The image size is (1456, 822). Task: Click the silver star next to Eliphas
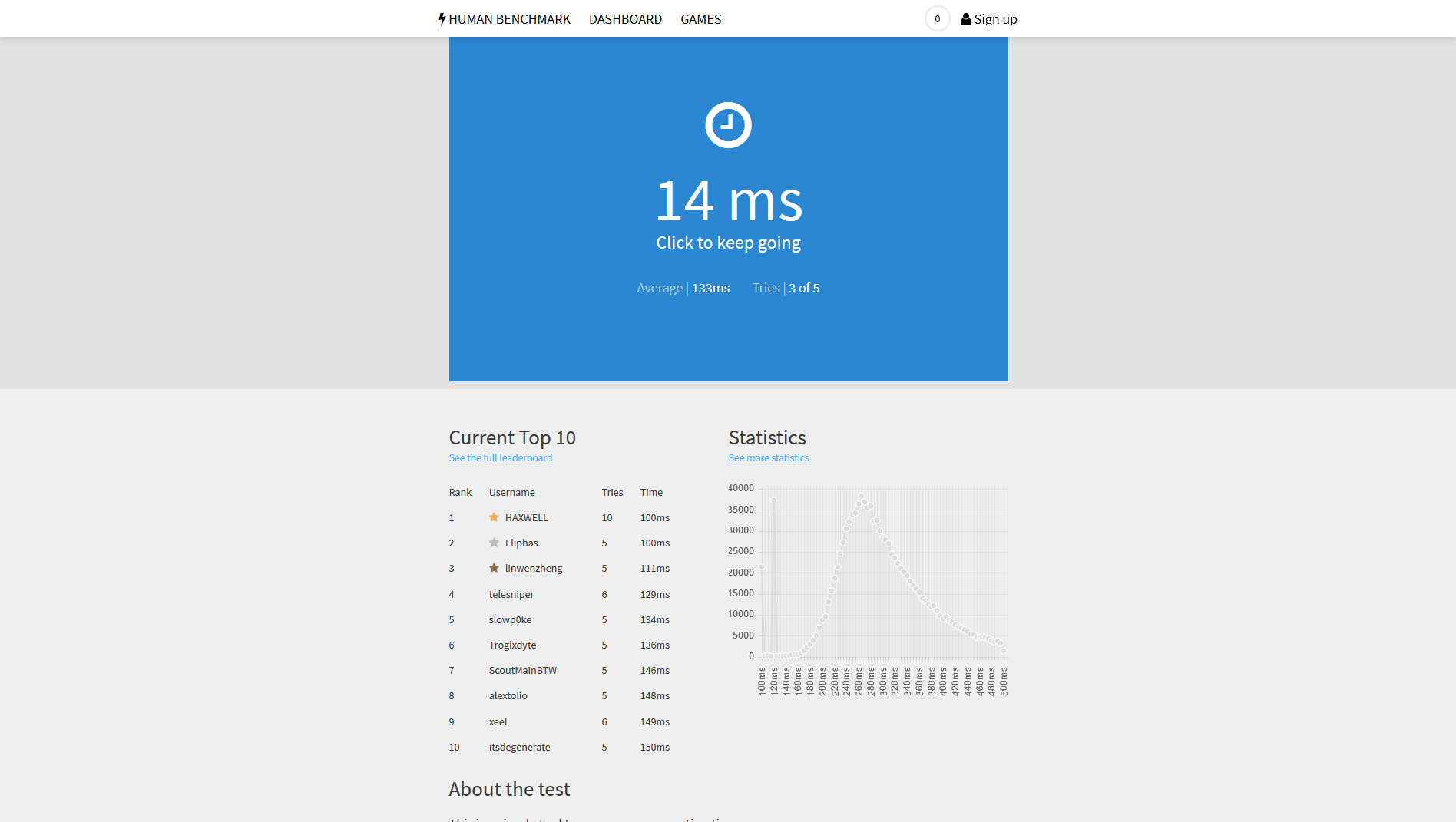[494, 543]
